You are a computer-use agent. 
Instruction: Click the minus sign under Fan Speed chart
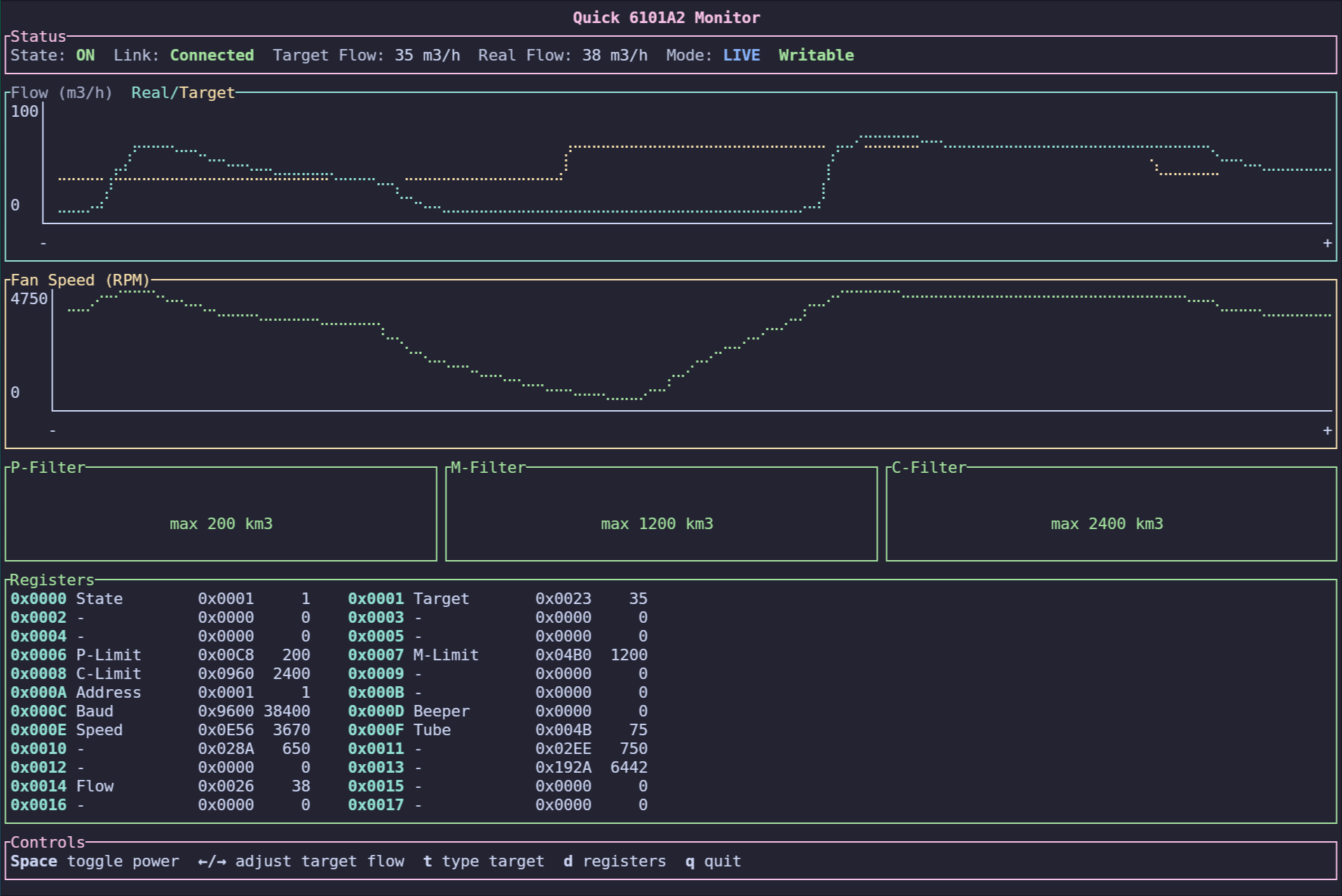coord(53,431)
